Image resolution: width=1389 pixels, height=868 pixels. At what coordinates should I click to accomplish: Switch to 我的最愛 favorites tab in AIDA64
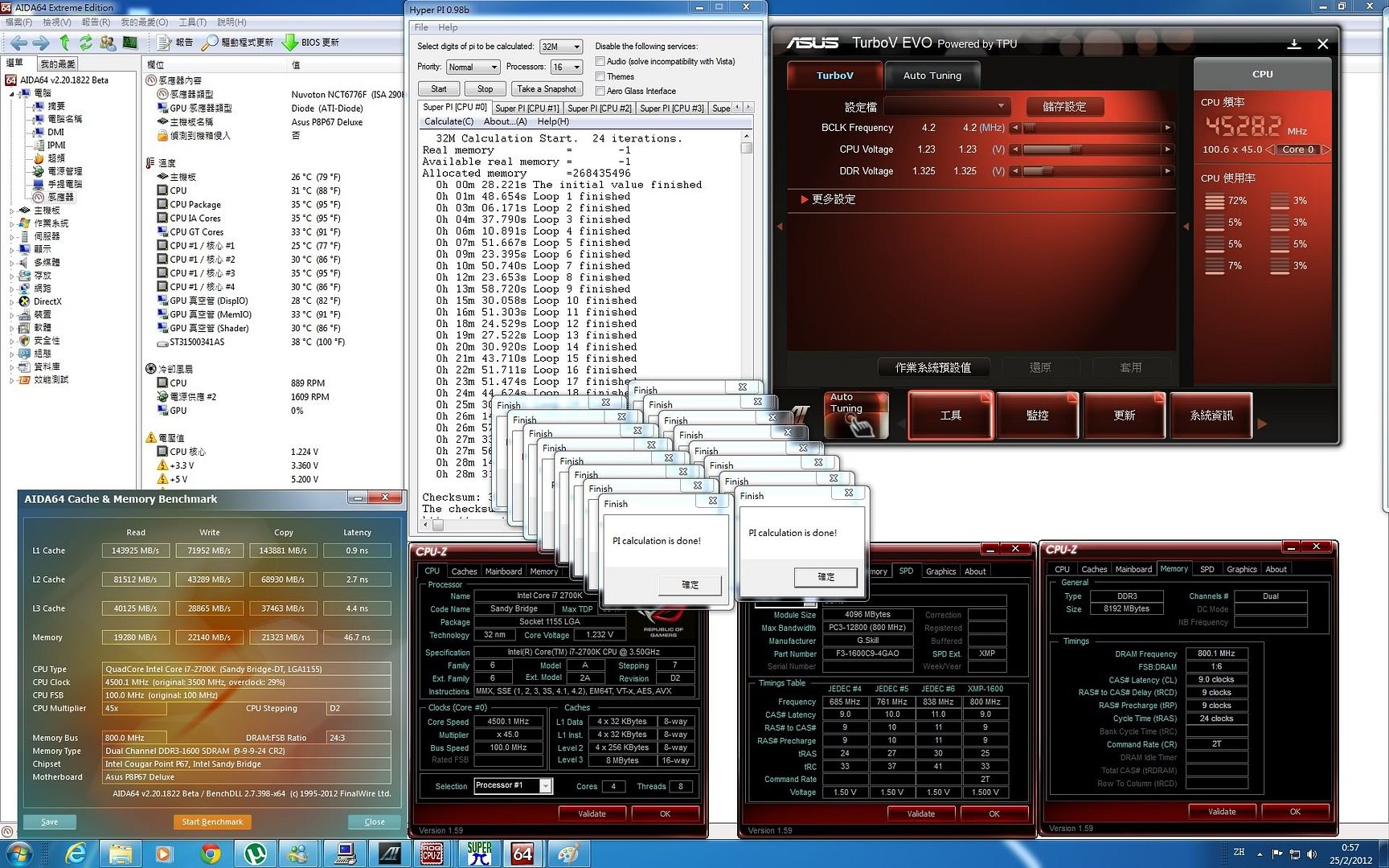[58, 63]
